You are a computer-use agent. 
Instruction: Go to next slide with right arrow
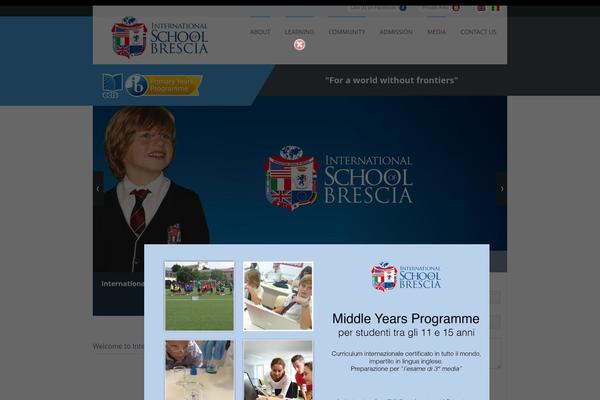point(502,189)
